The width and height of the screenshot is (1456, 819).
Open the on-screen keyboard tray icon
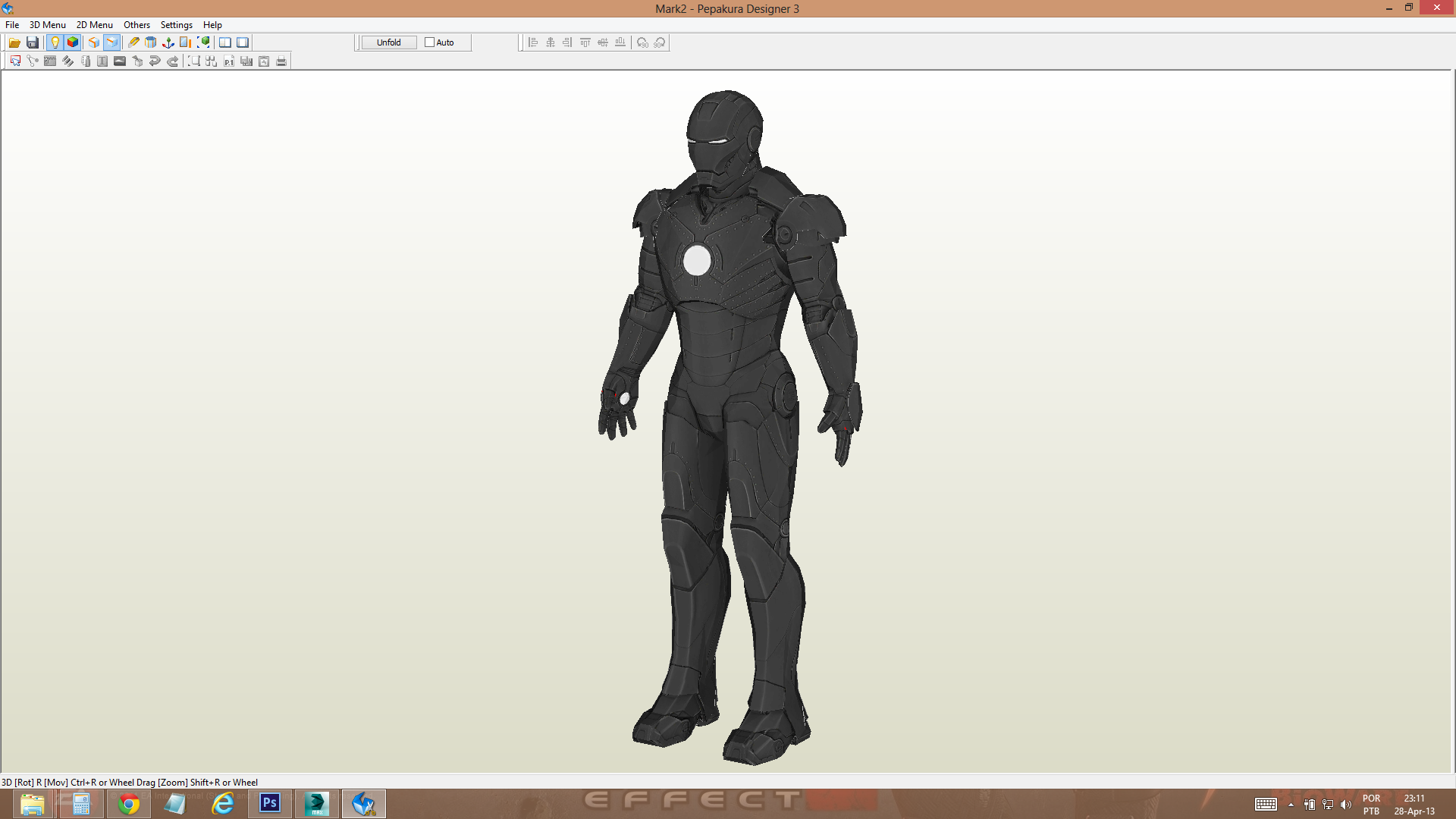click(1266, 805)
